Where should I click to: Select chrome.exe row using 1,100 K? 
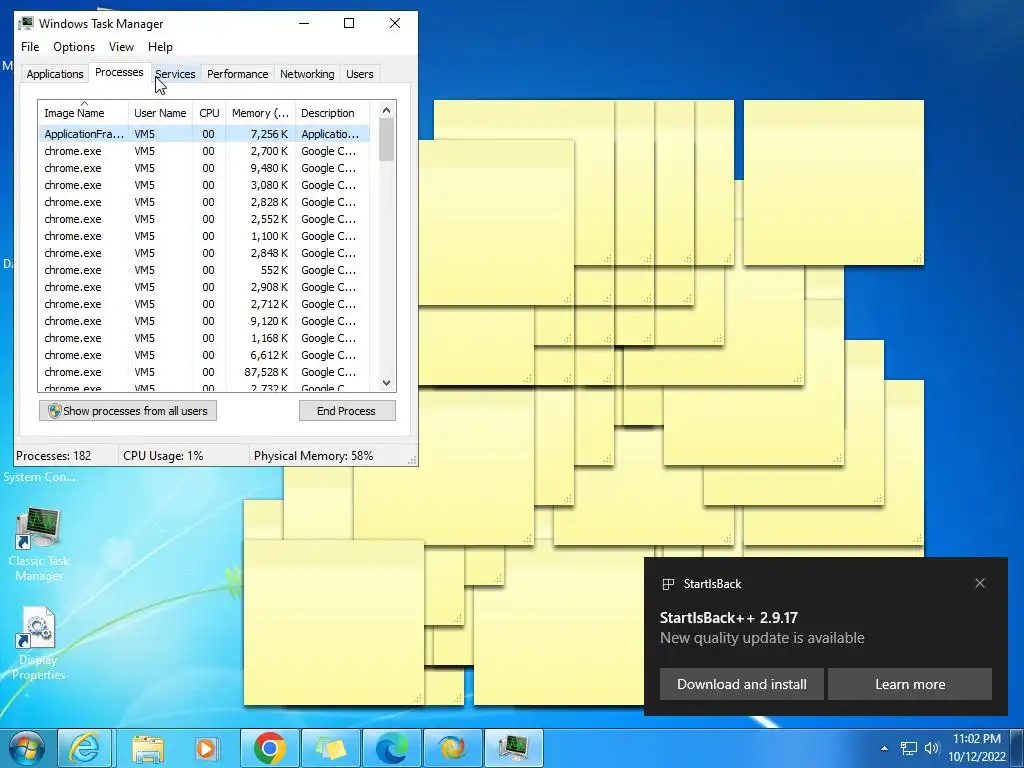tap(204, 236)
